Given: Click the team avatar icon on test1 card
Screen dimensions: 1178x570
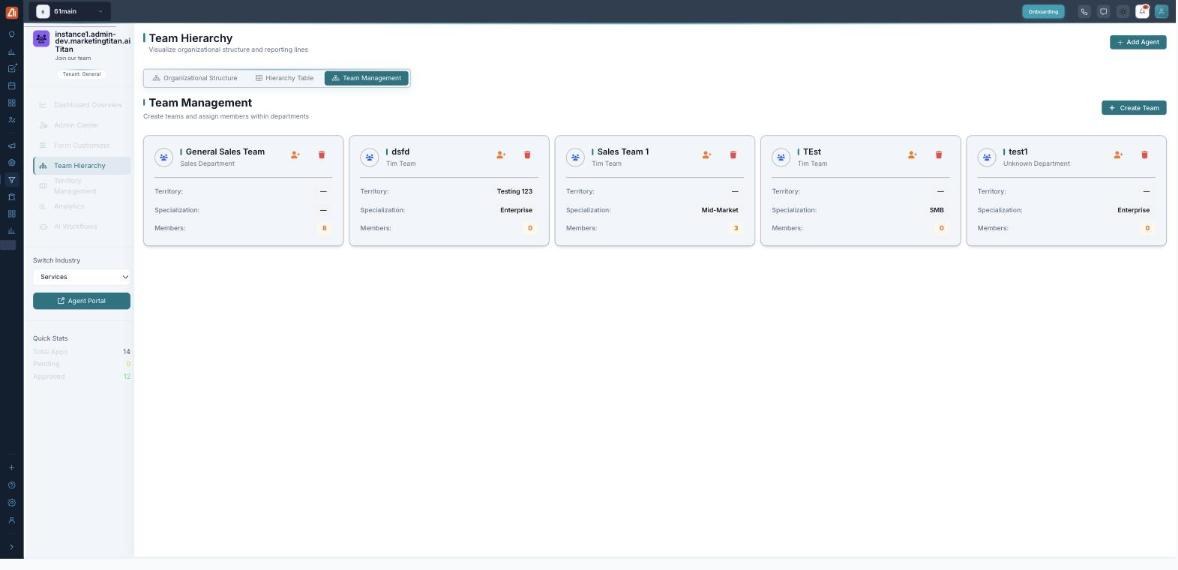Looking at the screenshot, I should (987, 157).
